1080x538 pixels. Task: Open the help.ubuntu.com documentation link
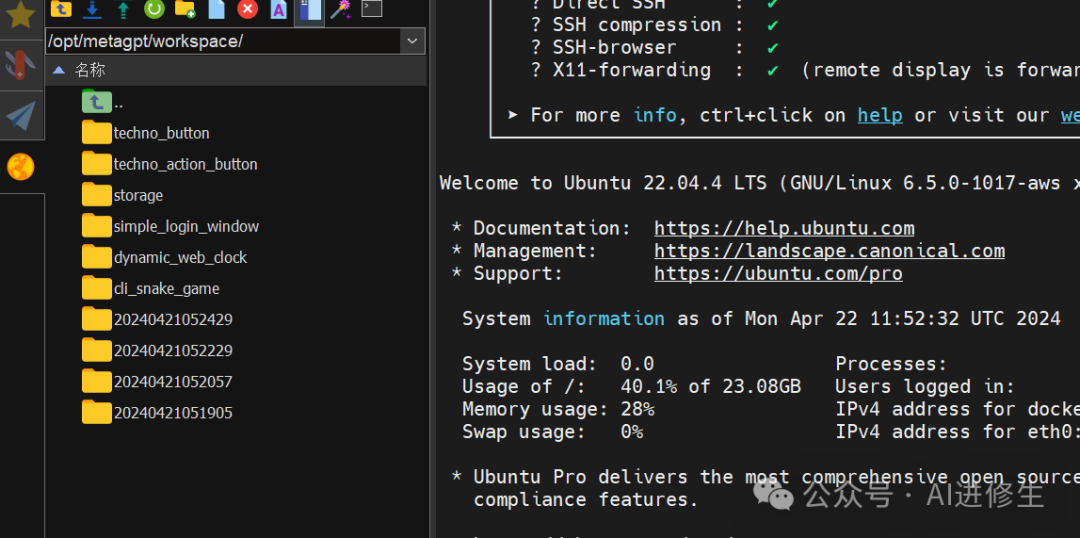click(x=784, y=228)
